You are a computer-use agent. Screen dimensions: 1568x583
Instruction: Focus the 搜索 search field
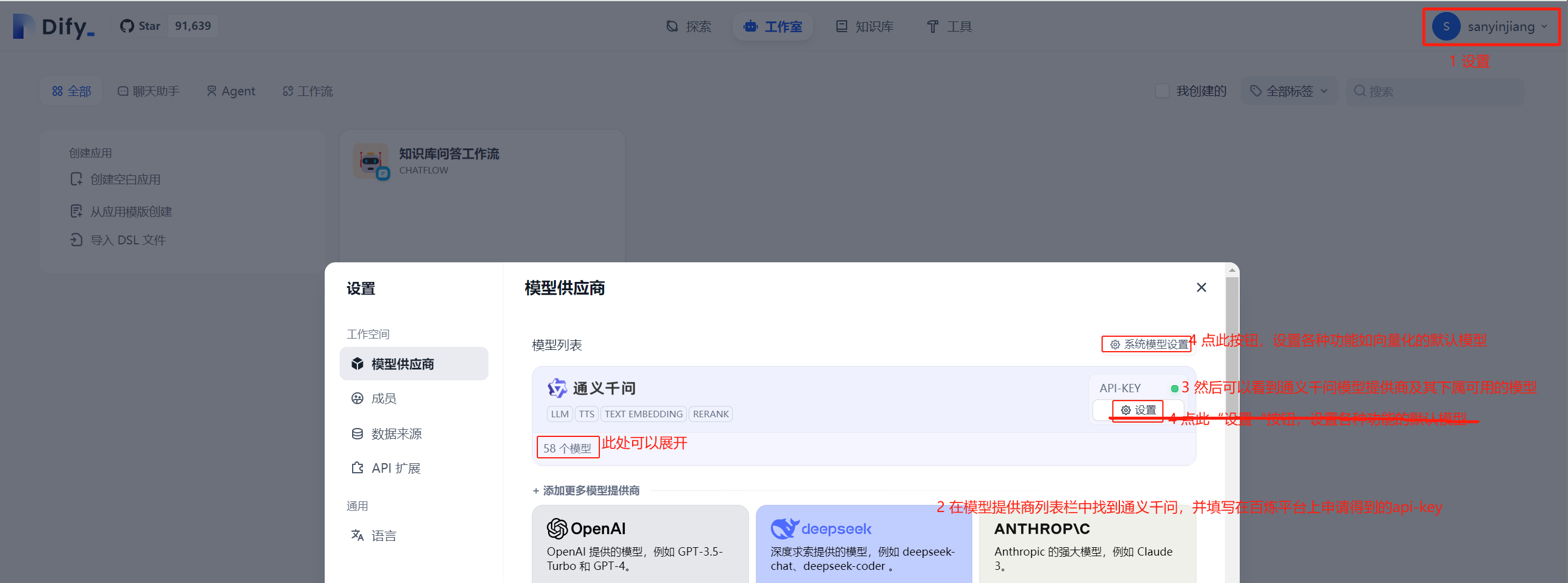pyautogui.click(x=1435, y=91)
